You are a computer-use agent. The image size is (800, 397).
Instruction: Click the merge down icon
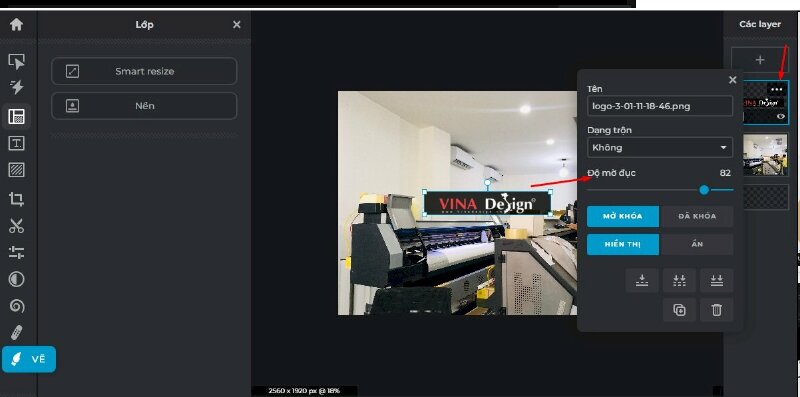point(642,281)
